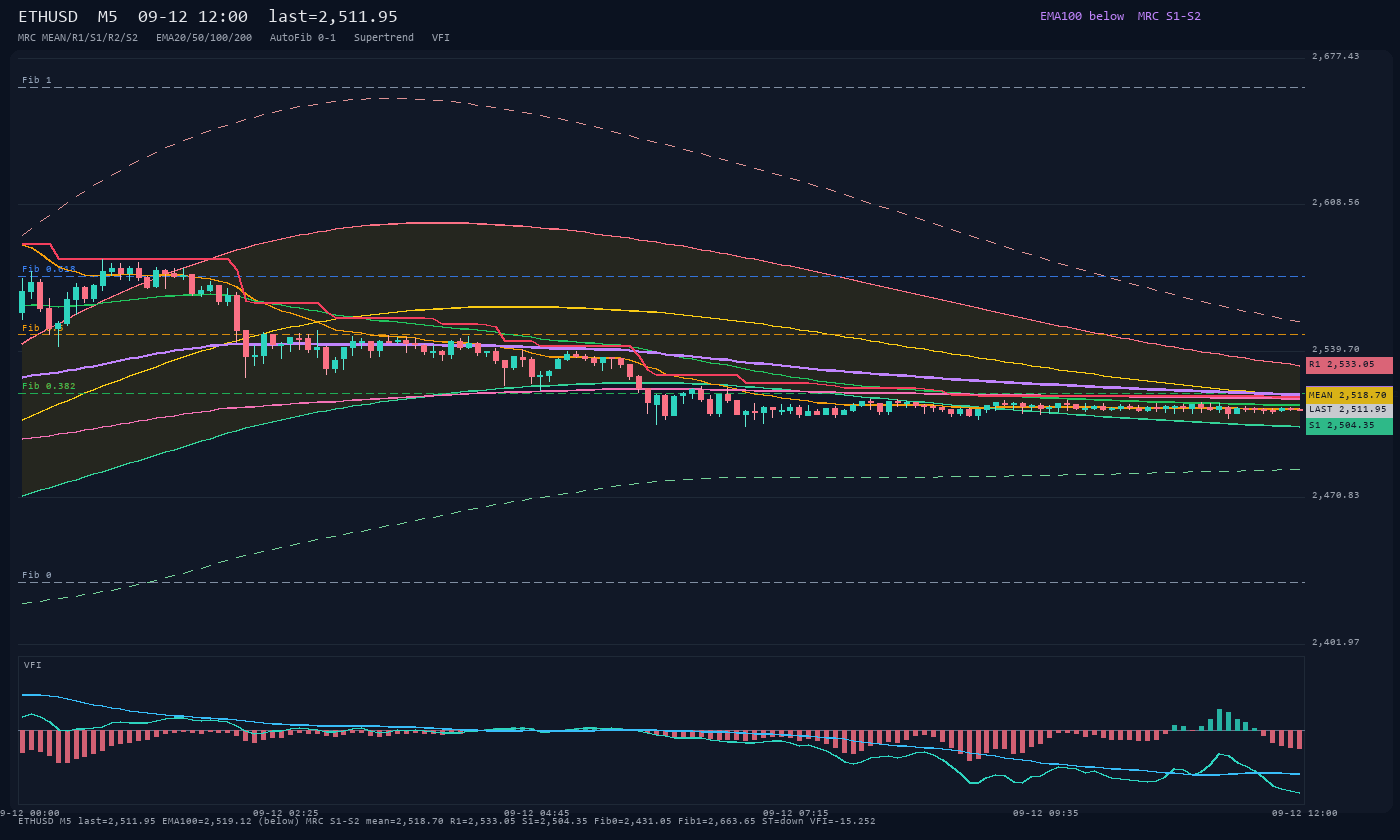Click the MEAN 2,518.70 price tag

click(1349, 395)
